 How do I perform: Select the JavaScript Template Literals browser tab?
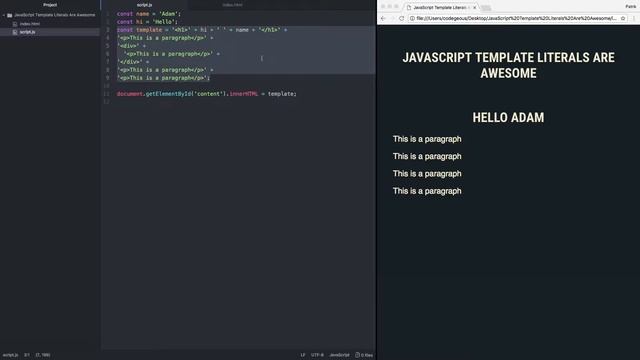[440, 7]
